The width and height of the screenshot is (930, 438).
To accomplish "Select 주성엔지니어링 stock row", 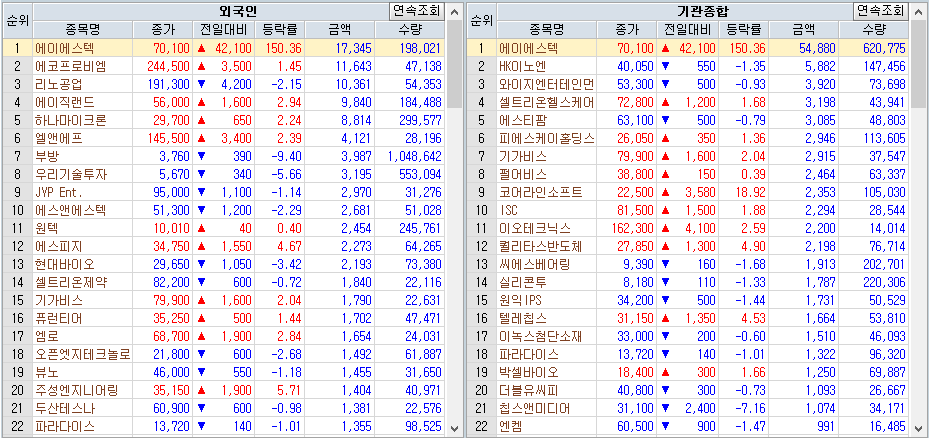I will point(224,391).
